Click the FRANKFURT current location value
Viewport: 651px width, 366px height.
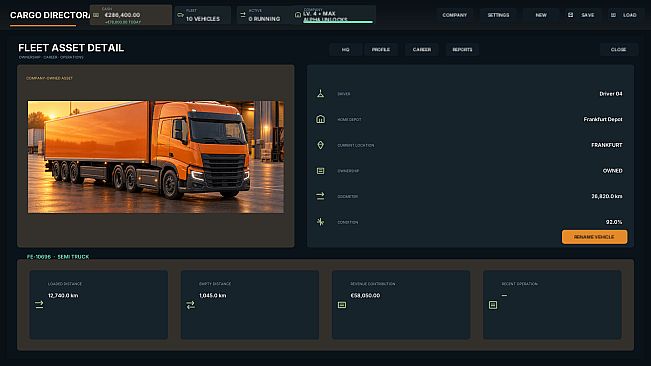click(607, 145)
